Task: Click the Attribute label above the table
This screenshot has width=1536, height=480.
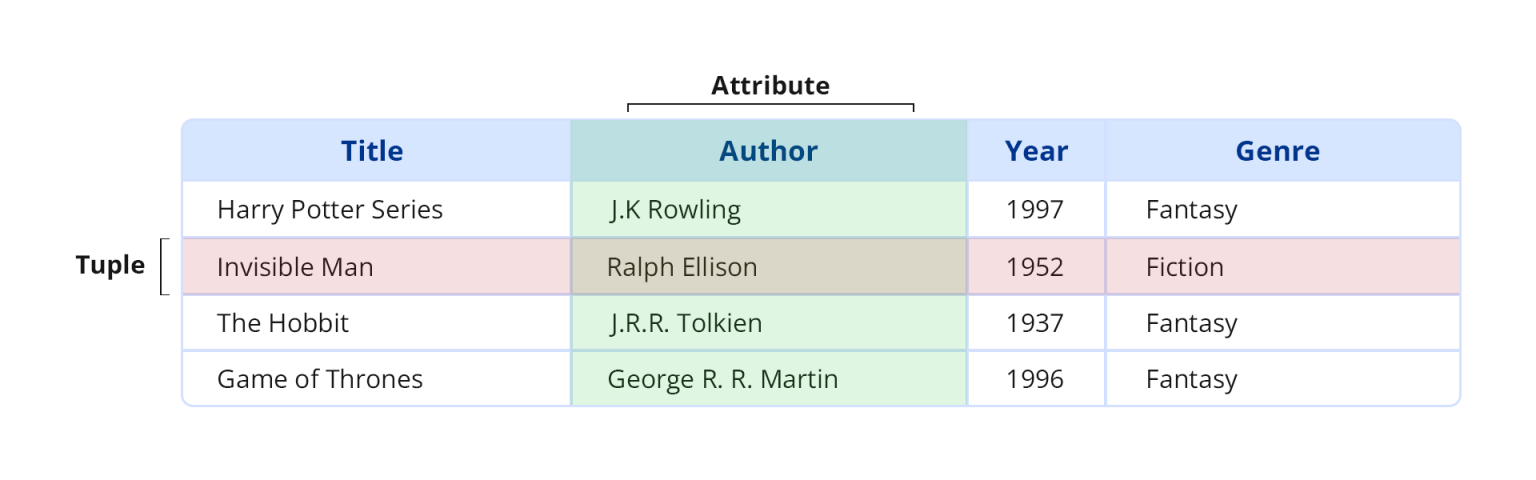Action: click(770, 86)
